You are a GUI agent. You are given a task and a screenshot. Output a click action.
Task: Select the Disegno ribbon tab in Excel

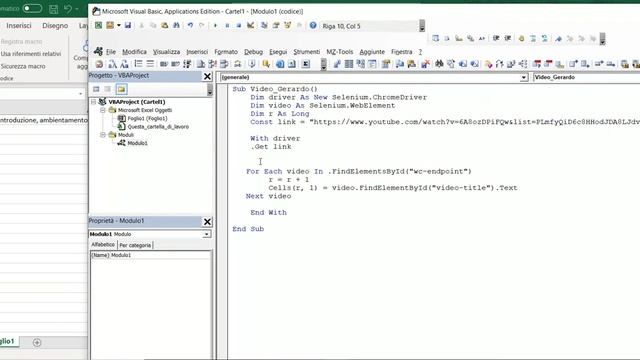55,25
